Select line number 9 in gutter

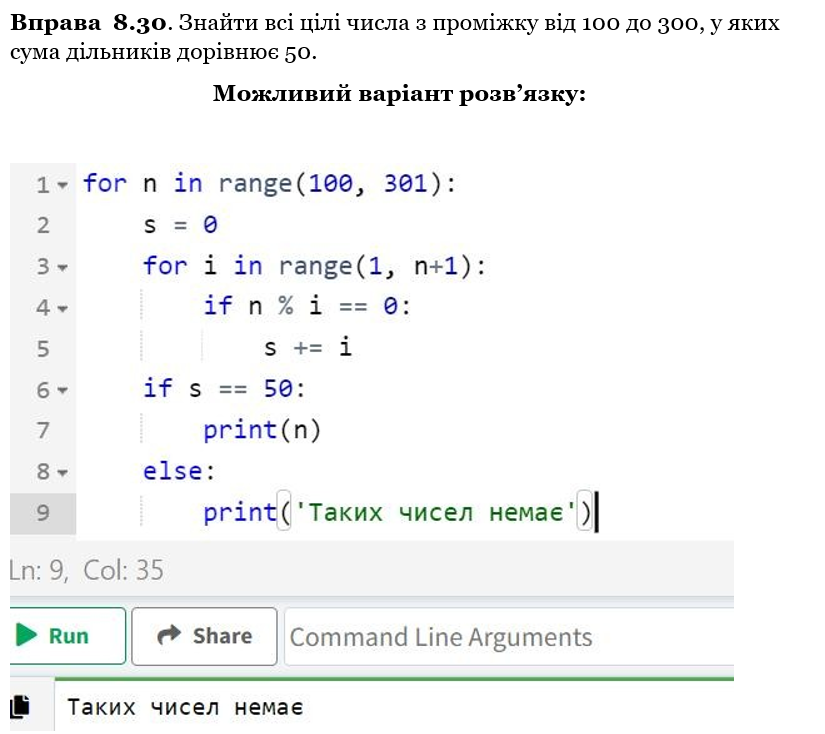pyautogui.click(x=43, y=512)
